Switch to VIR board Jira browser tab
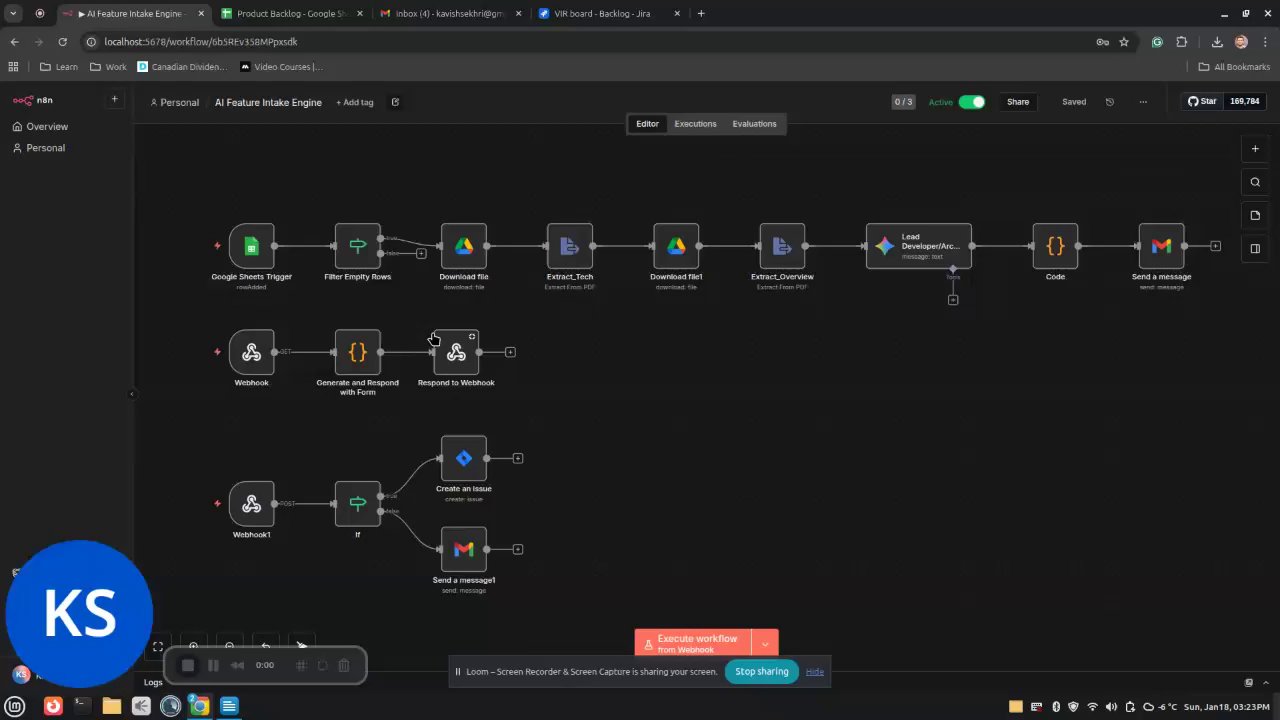 pos(608,14)
